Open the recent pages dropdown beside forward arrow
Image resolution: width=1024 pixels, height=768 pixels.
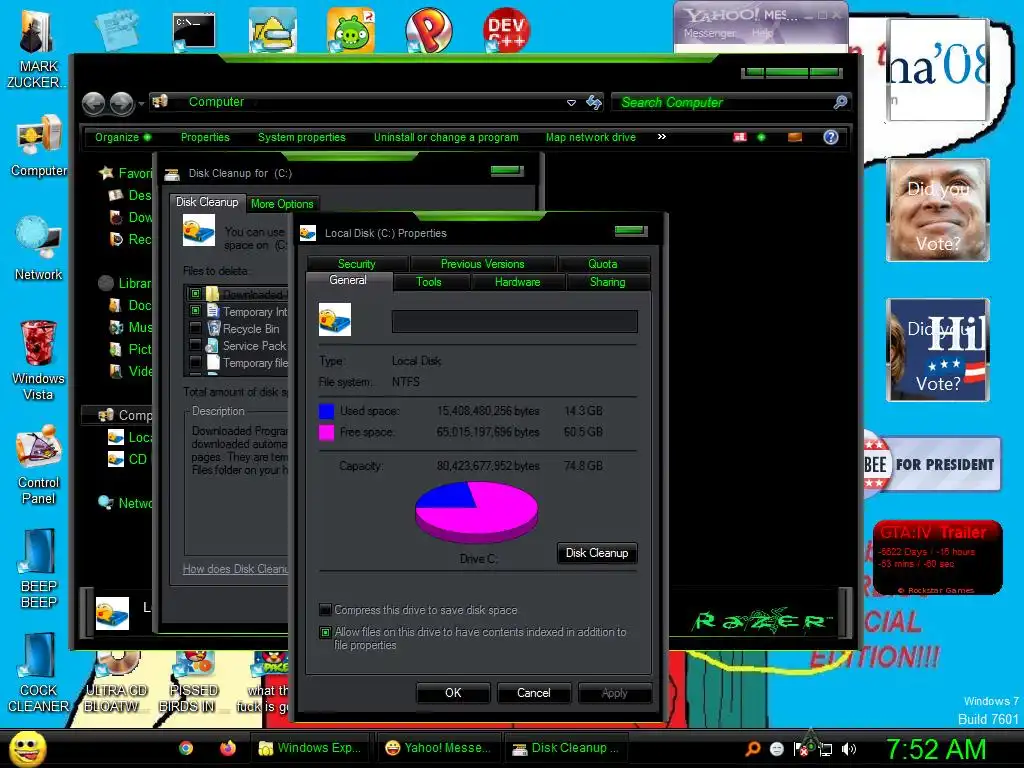point(141,104)
